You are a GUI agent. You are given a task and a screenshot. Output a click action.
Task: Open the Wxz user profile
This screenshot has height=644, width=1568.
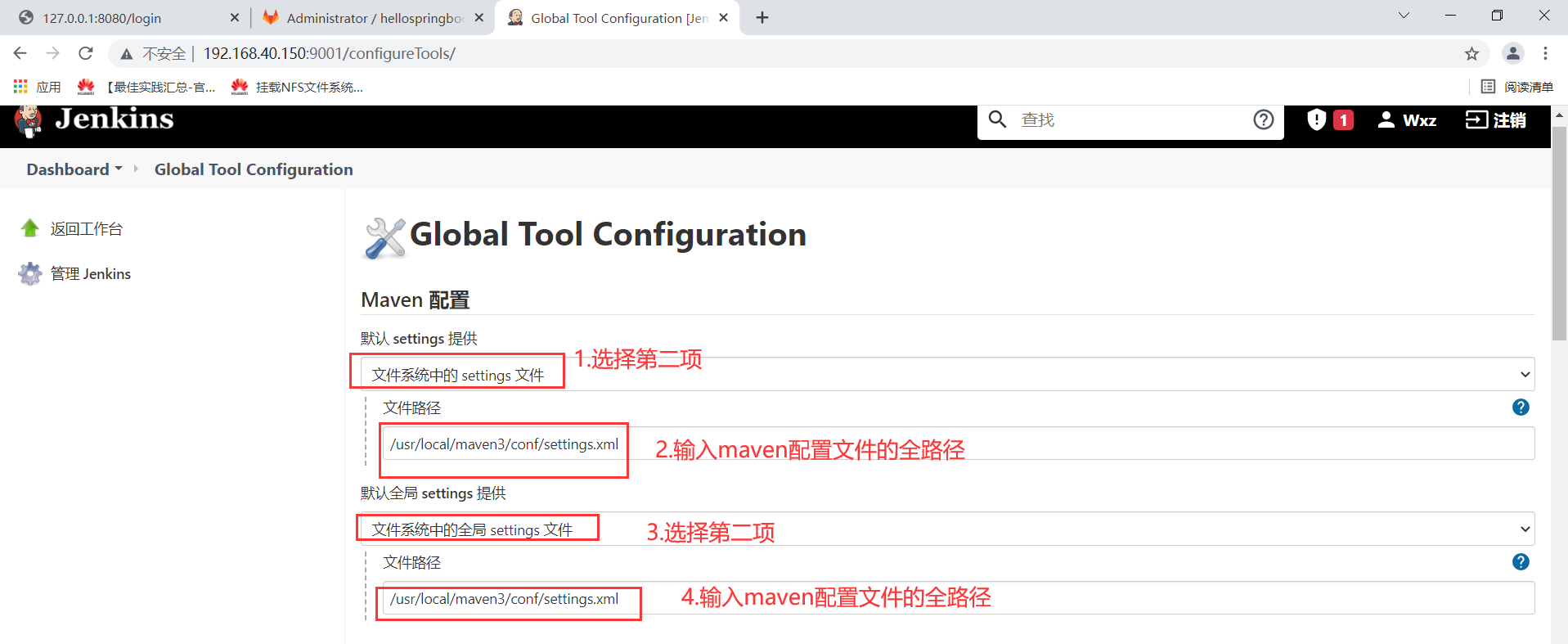pyautogui.click(x=1407, y=120)
